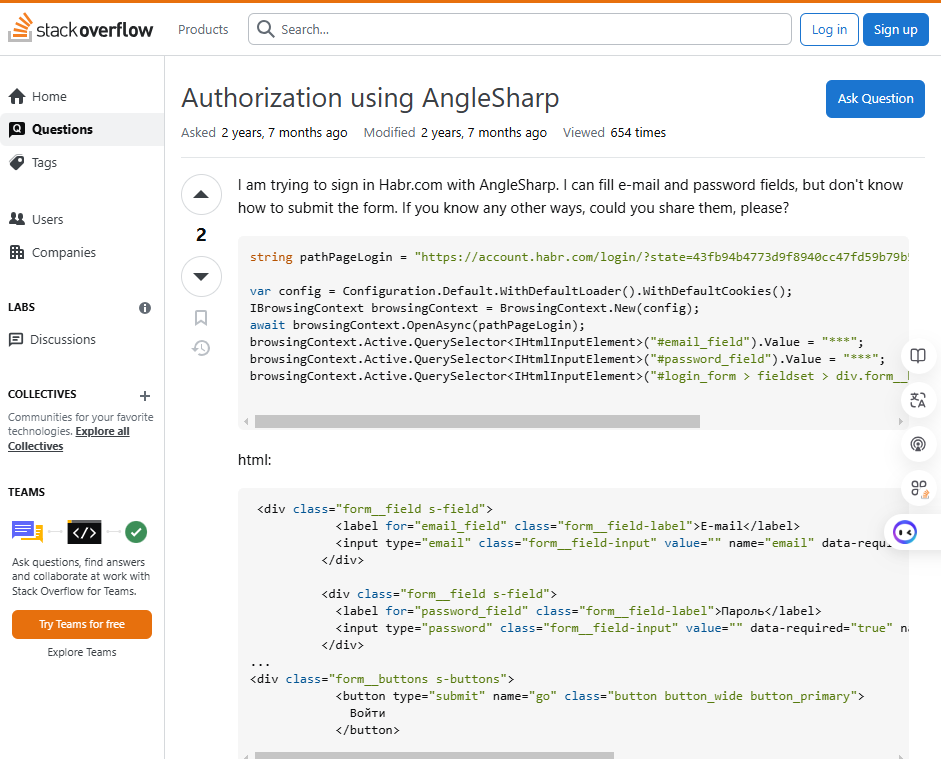Screen dimensions: 941x759
Task: Click the LABS section heading
Action: [x=22, y=307]
